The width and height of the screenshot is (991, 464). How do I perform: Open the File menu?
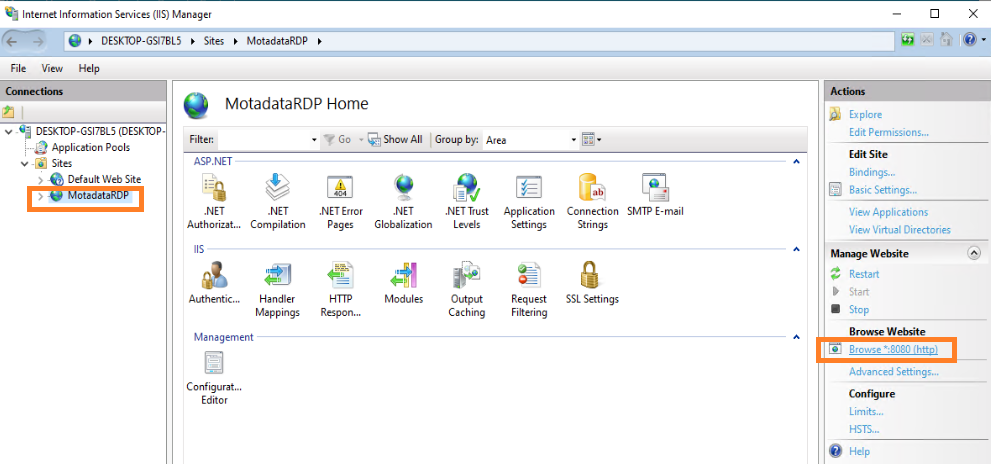pyautogui.click(x=18, y=68)
